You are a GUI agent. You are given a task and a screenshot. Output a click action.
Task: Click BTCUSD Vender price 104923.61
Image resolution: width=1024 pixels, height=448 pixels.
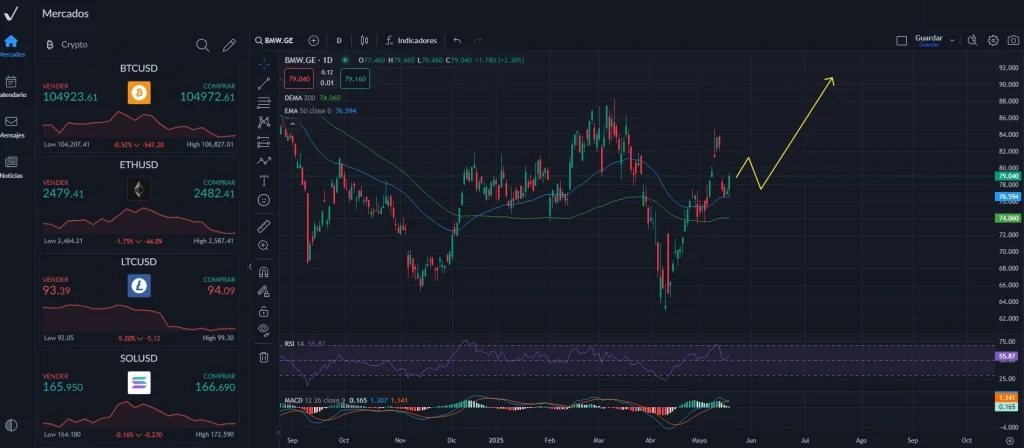(70, 97)
